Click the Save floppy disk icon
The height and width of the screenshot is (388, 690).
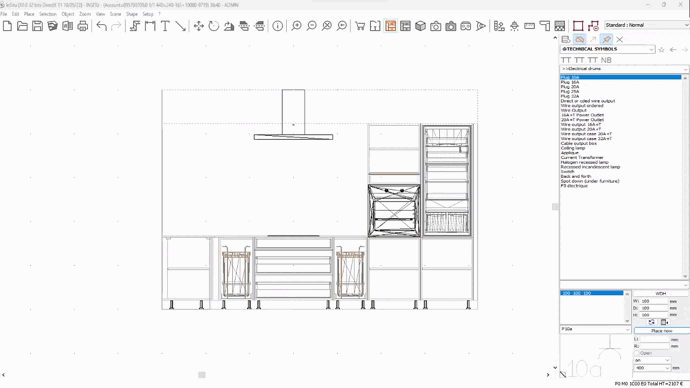pos(37,26)
